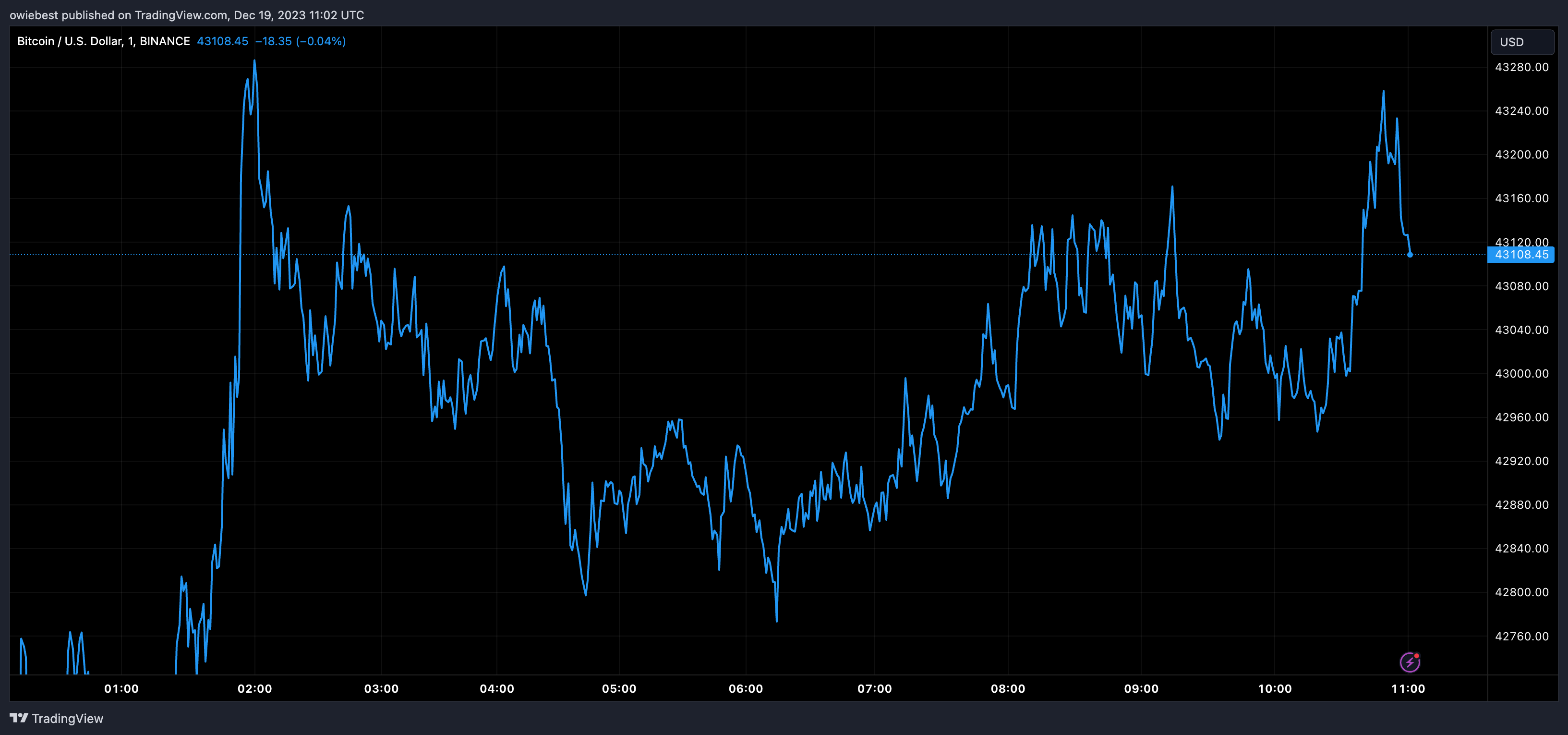Click the 02:00 time axis label
Screen dimensions: 1568x735
click(x=254, y=689)
